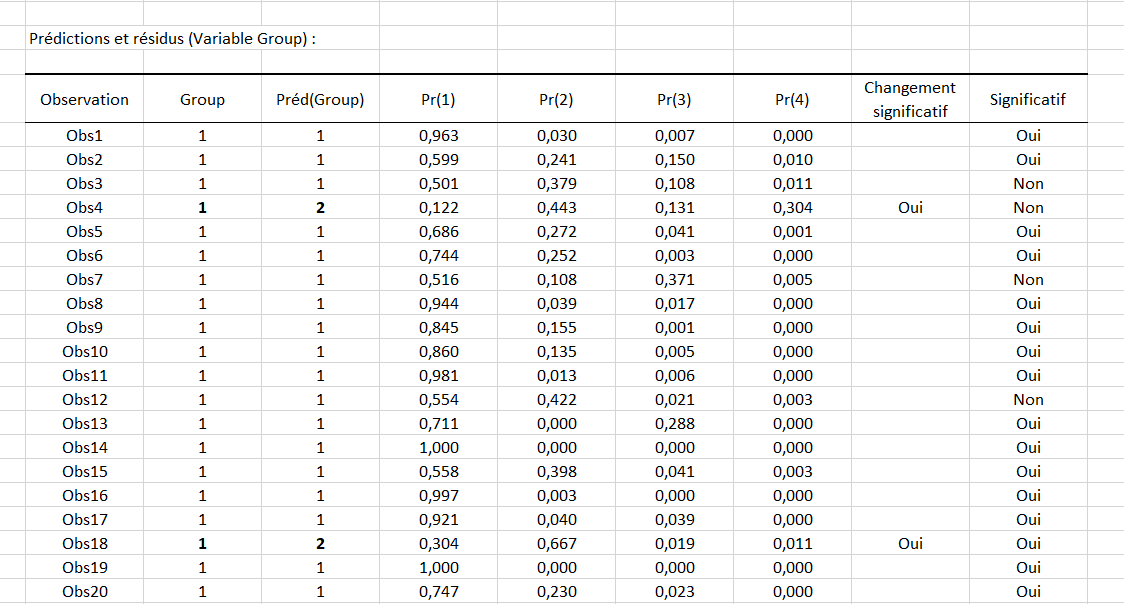
Task: Click the Obs20 row label
Action: [84, 592]
